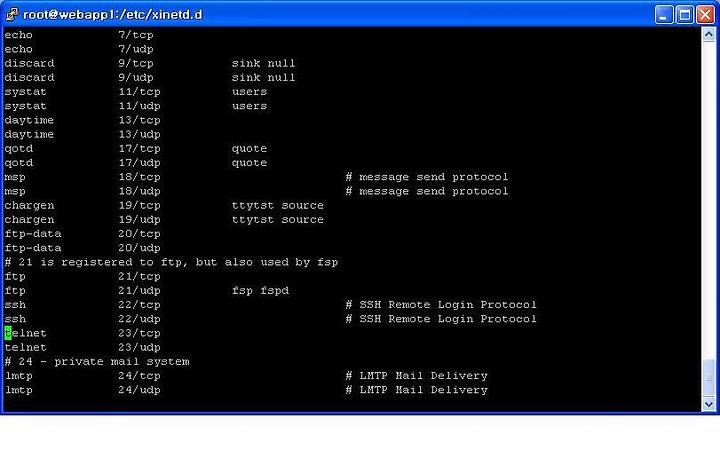This screenshot has height=466, width=720.
Task: Click 'quote' on the qotd 17/tcp line
Action: point(249,149)
